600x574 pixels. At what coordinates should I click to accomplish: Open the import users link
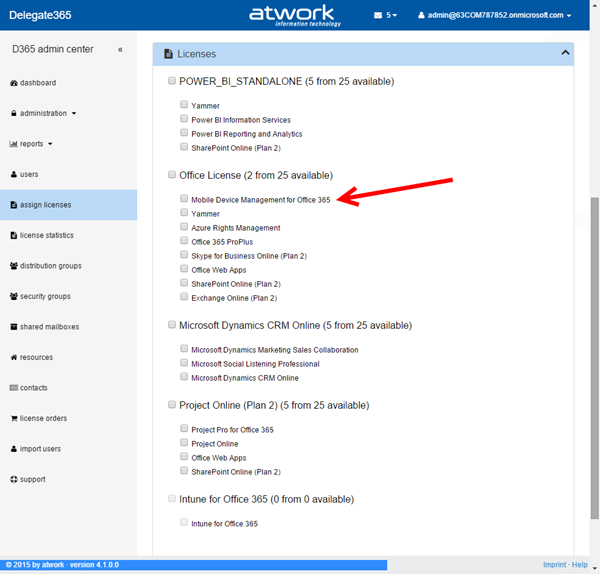[x=68, y=449]
